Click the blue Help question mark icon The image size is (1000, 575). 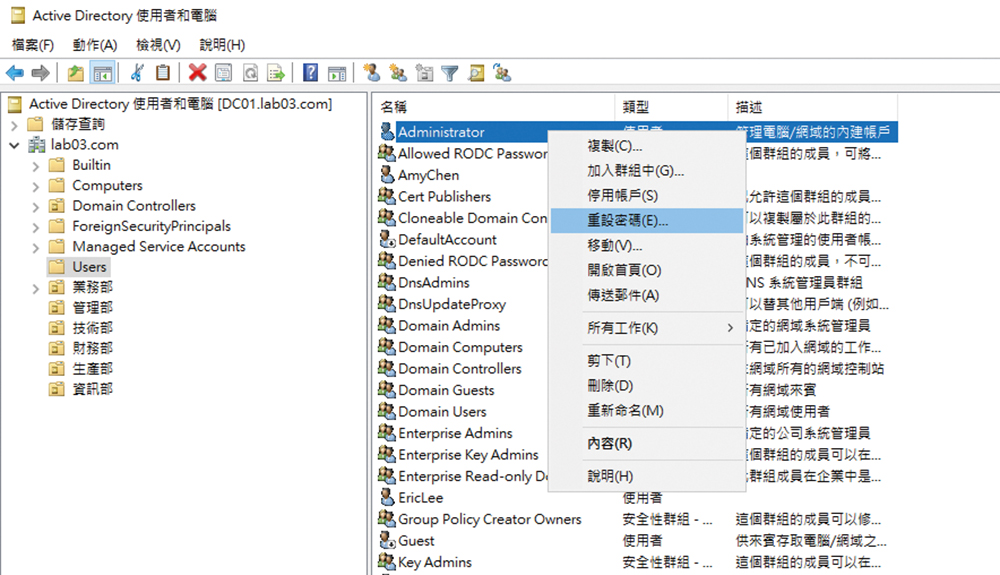pyautogui.click(x=311, y=73)
